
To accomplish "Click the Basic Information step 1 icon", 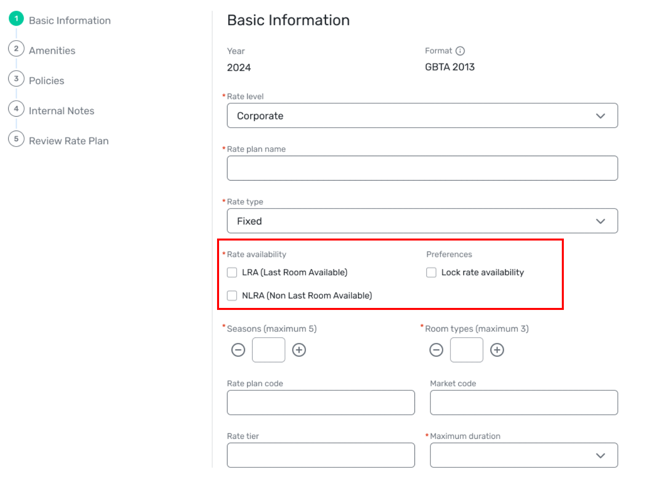I will pos(16,19).
